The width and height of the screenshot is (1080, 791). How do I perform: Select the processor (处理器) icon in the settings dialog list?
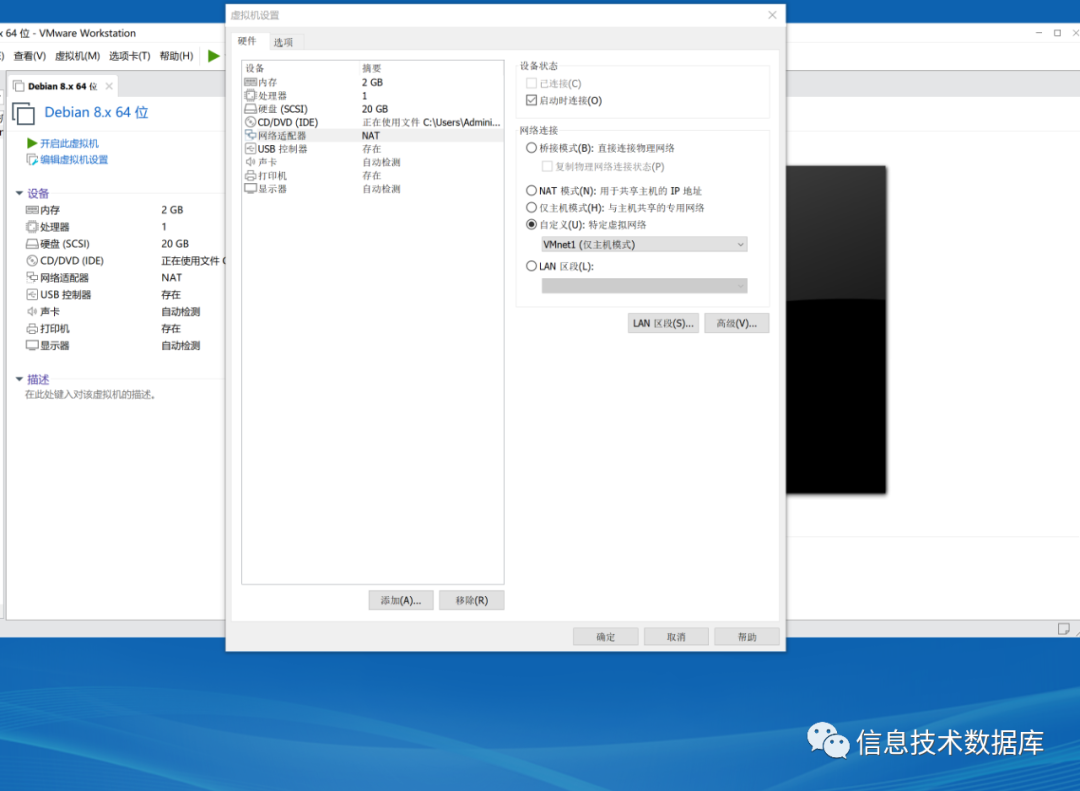click(x=251, y=95)
